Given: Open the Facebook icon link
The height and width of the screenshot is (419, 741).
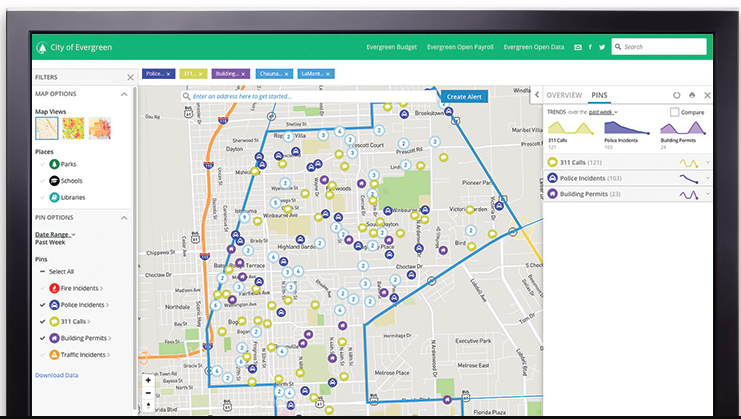Looking at the screenshot, I should (590, 47).
